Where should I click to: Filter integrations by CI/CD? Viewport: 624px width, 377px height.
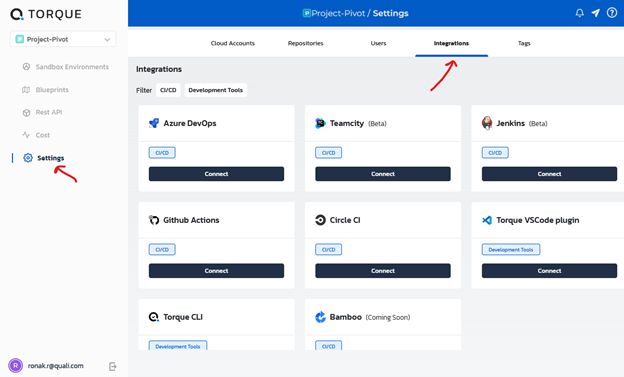pyautogui.click(x=168, y=90)
